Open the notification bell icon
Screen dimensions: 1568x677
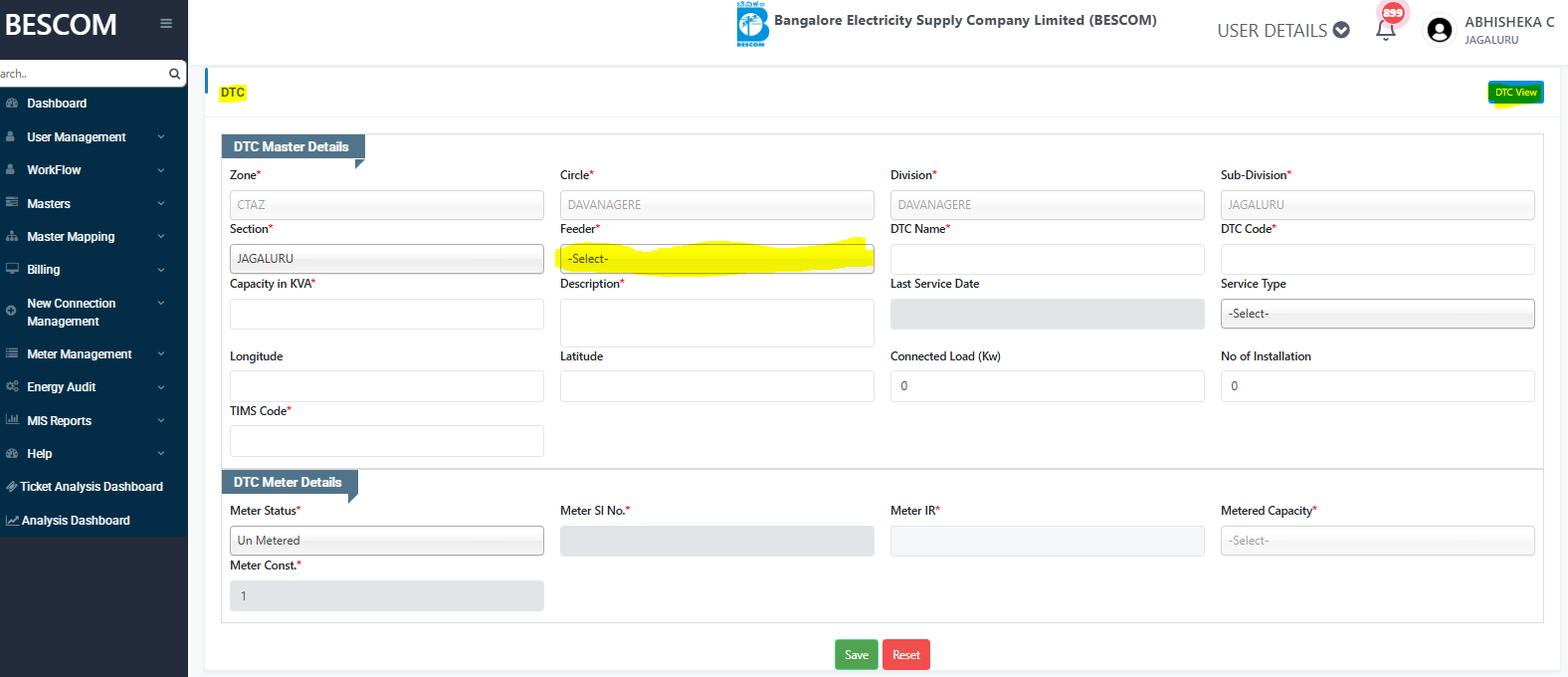click(1385, 30)
